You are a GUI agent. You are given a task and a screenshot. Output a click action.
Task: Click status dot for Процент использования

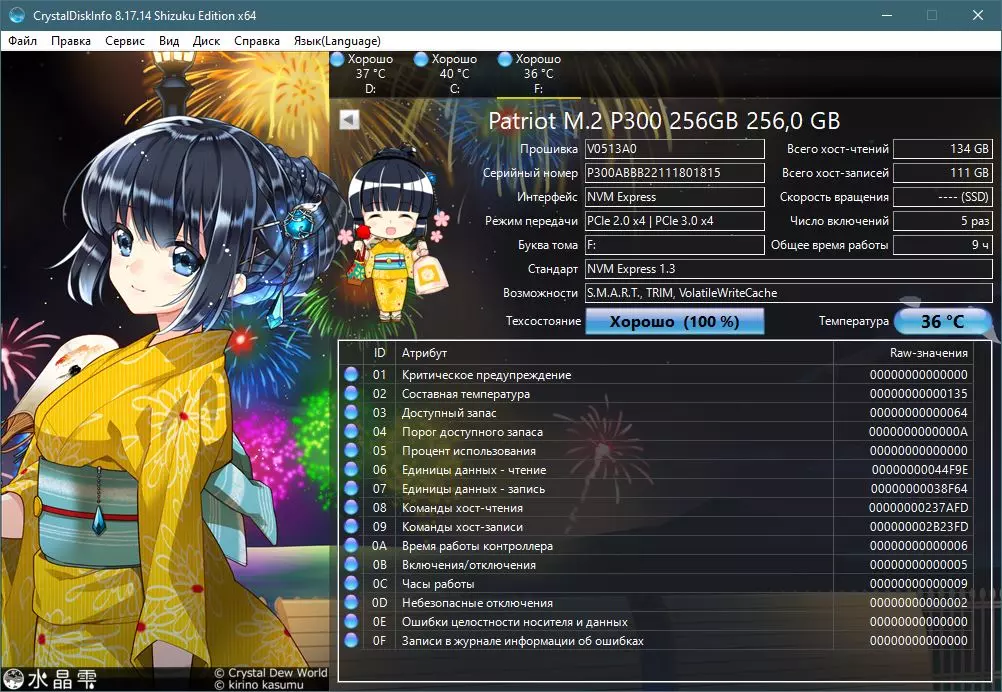tap(351, 450)
